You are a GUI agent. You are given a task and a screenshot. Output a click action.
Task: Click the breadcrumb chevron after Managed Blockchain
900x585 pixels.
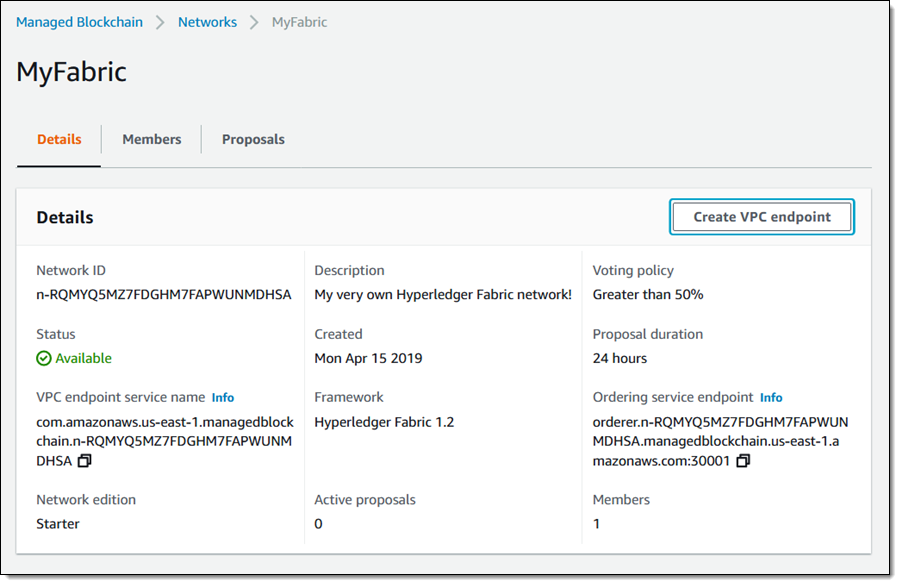pyautogui.click(x=160, y=22)
